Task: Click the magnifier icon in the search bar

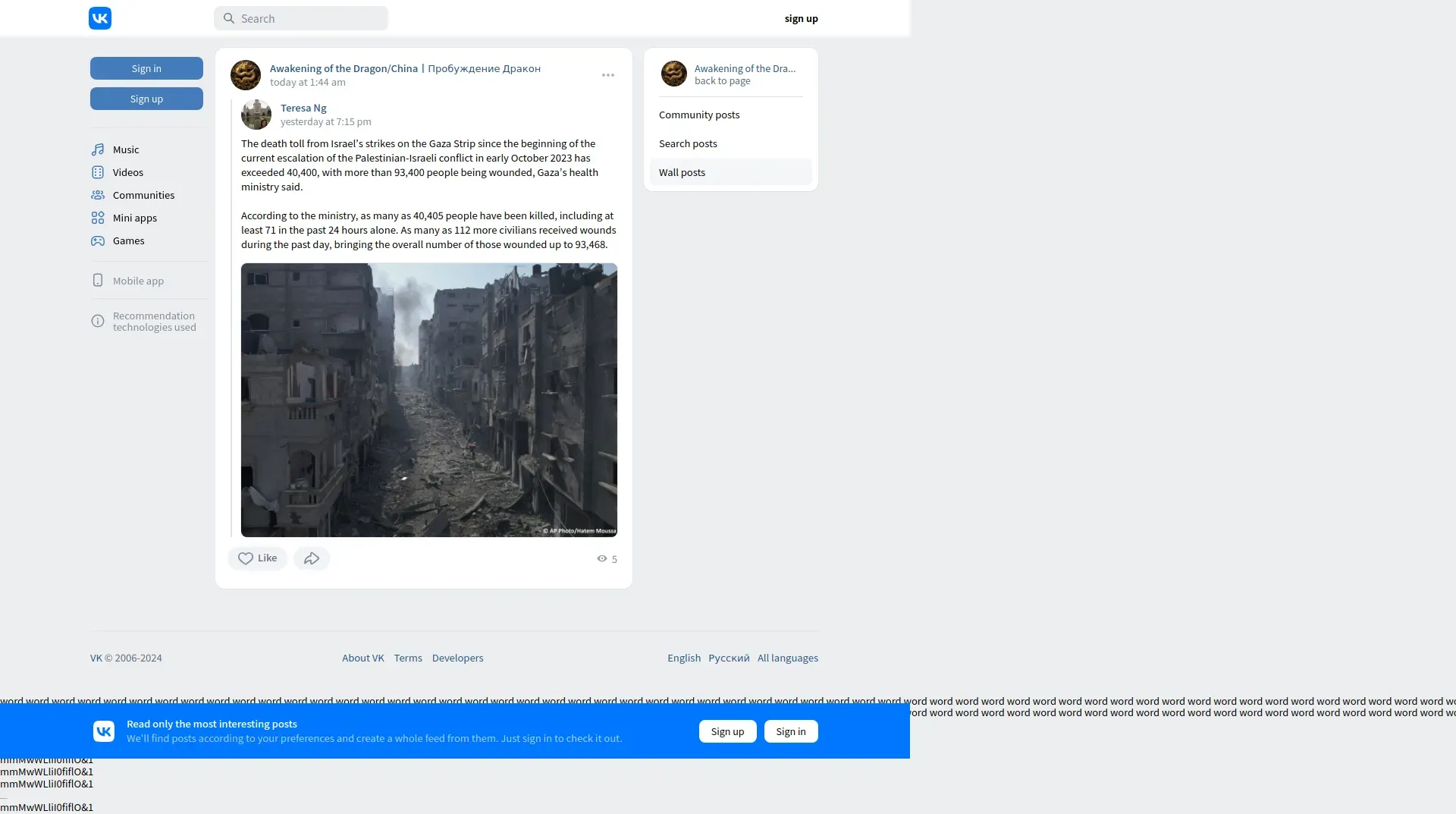Action: point(229,18)
